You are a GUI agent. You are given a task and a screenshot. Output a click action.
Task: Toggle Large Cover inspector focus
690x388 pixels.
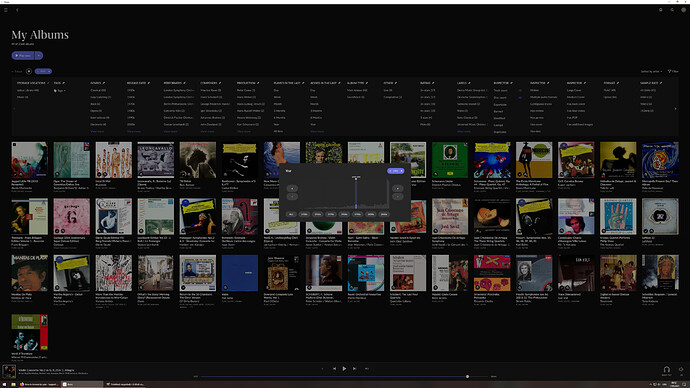(x=574, y=90)
